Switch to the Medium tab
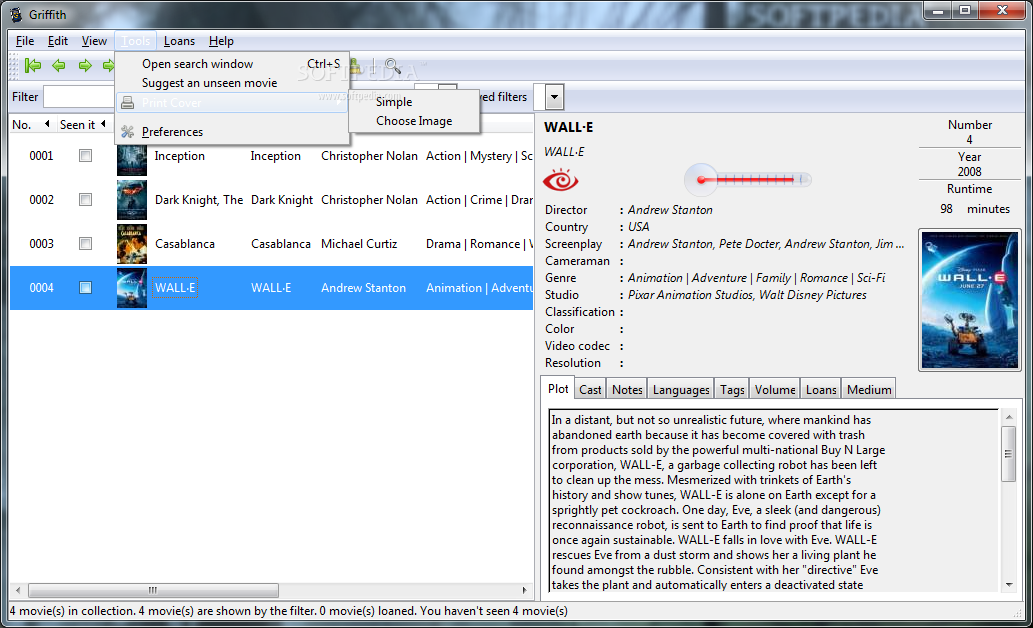The image size is (1033, 628). click(x=869, y=389)
